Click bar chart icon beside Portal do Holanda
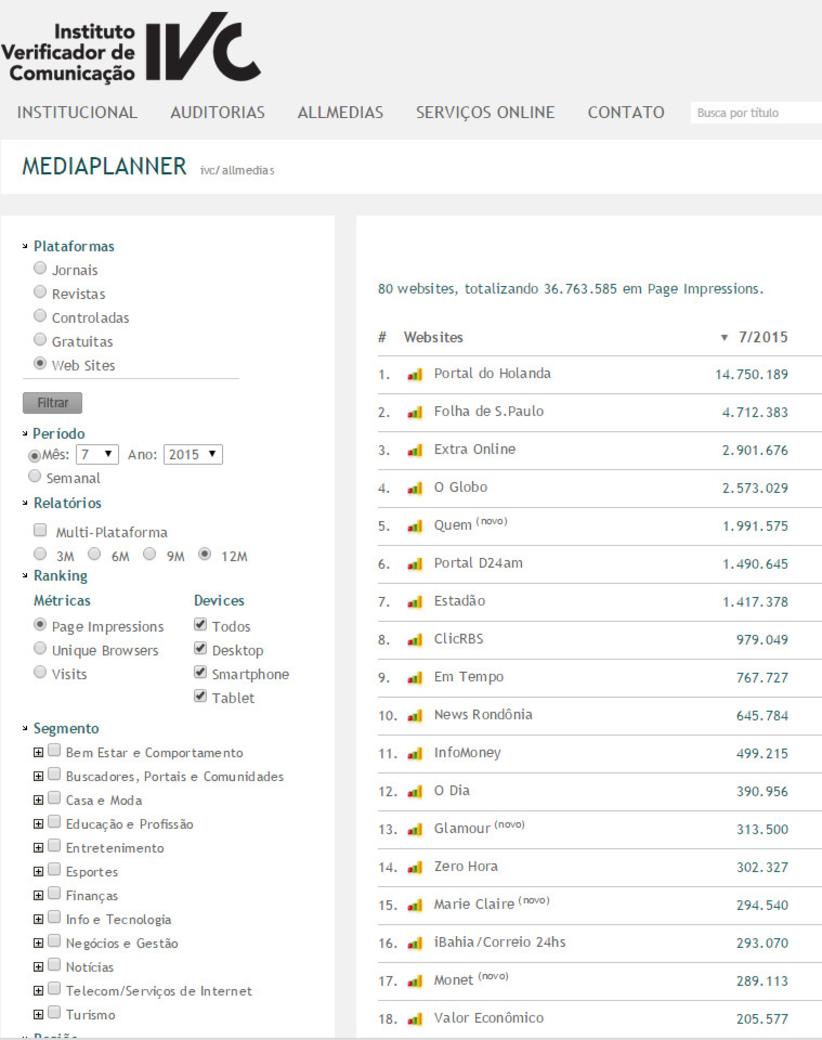822x1040 pixels. (x=415, y=374)
